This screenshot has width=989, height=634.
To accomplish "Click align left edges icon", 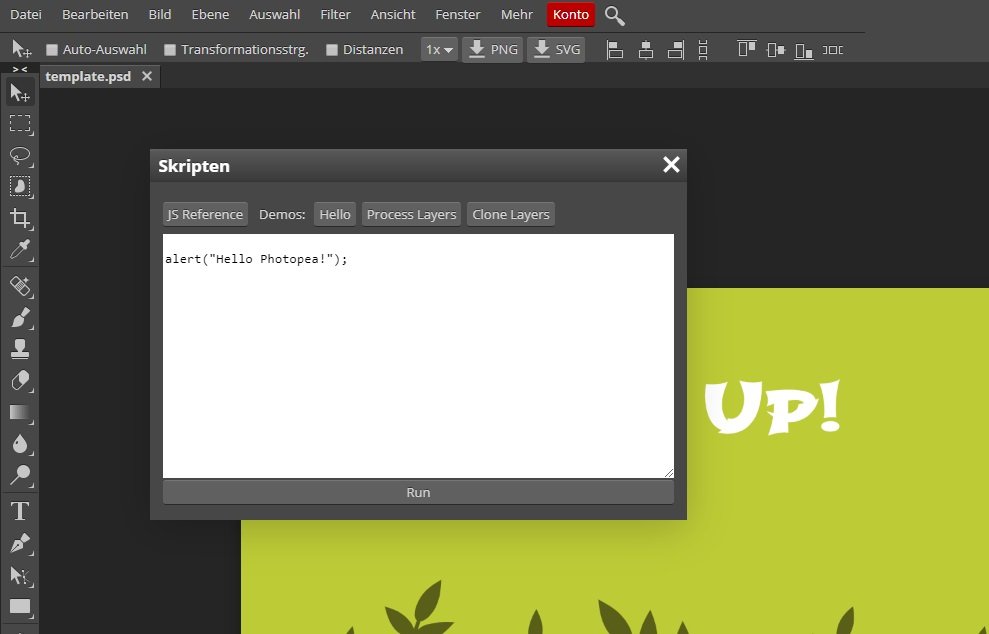I will pos(615,50).
